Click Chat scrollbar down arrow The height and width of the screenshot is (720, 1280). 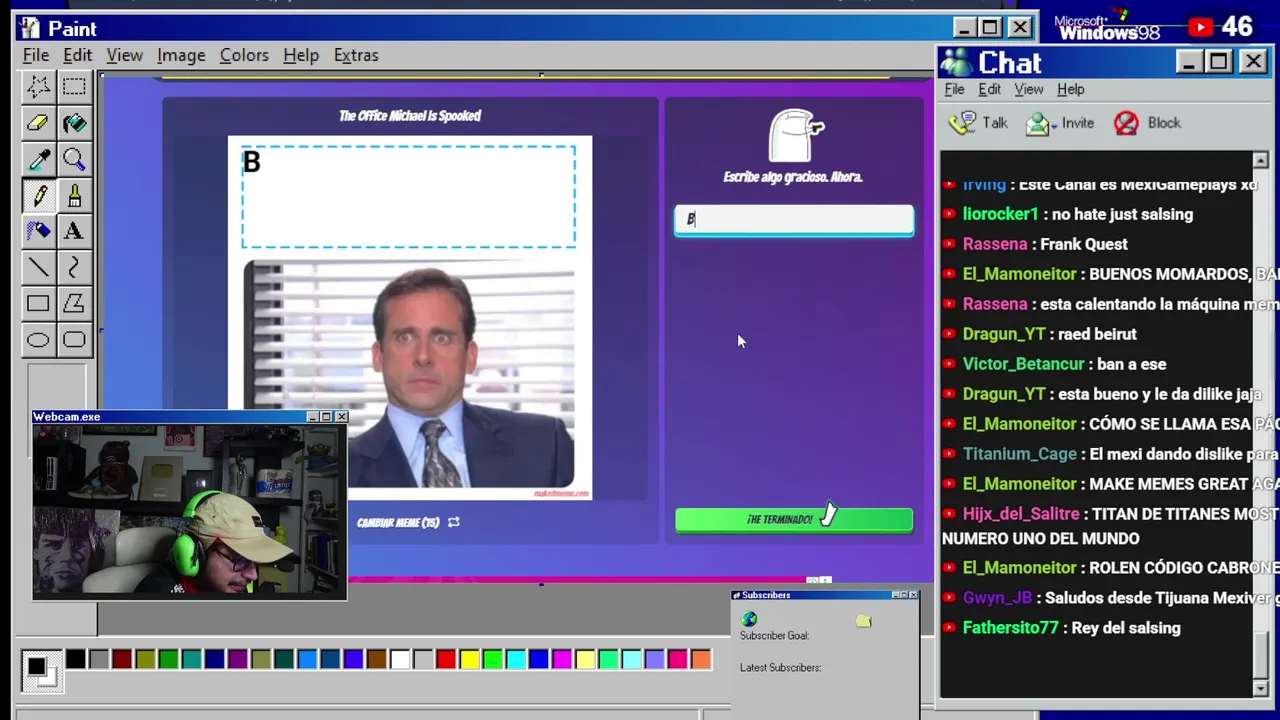click(1260, 688)
